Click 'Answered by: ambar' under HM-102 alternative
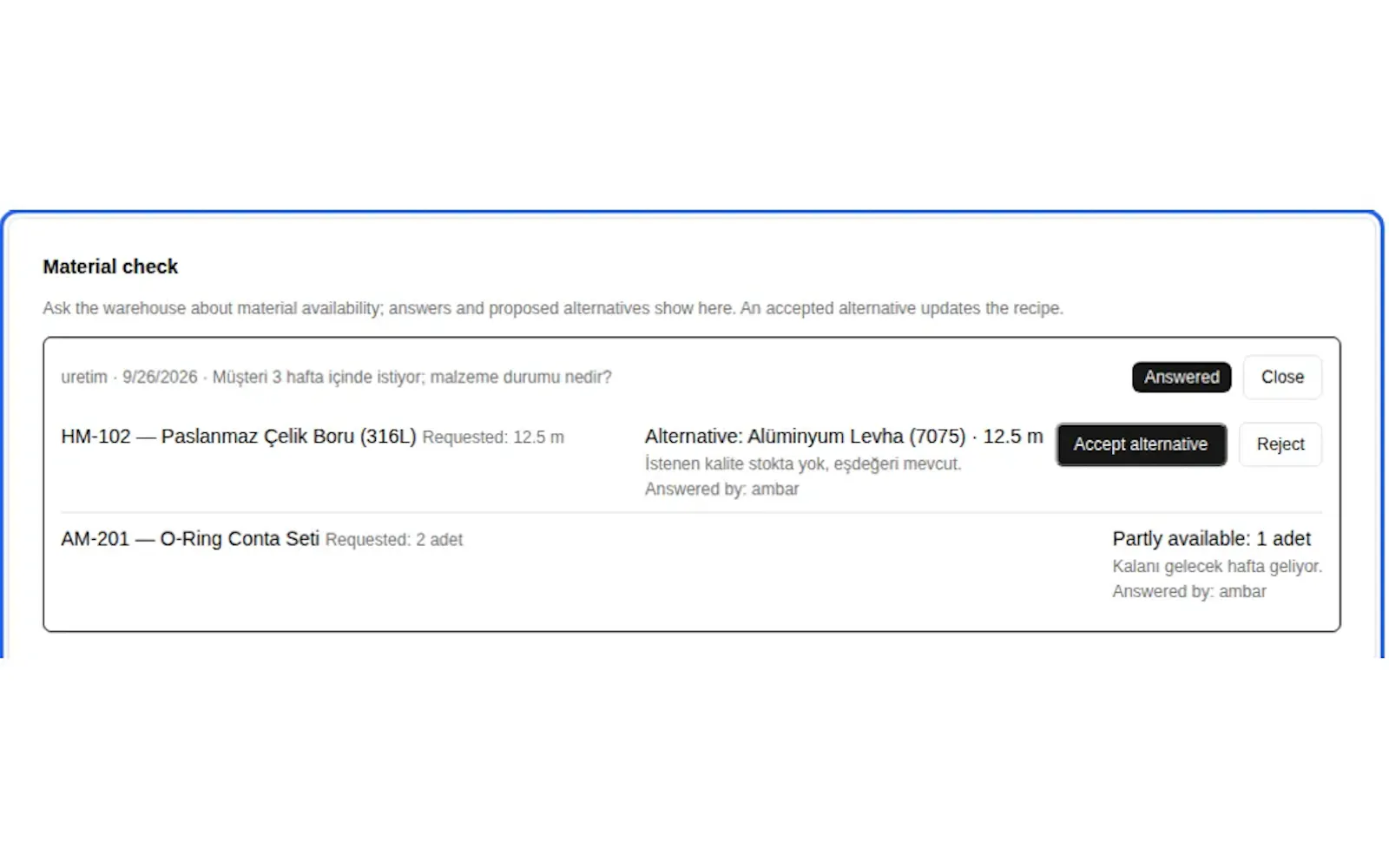 721,489
